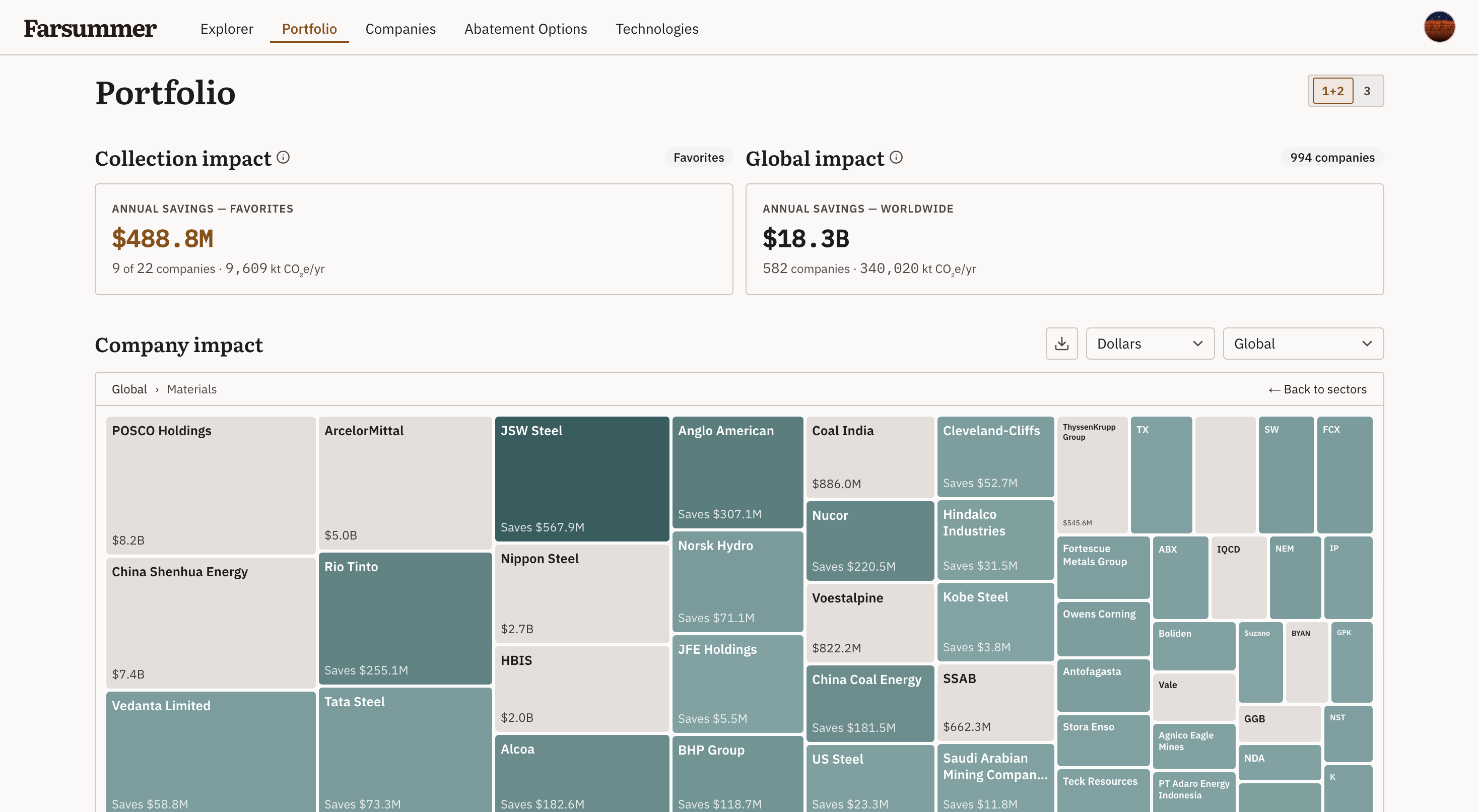
Task: Open the Portfolio tab
Action: click(x=309, y=29)
